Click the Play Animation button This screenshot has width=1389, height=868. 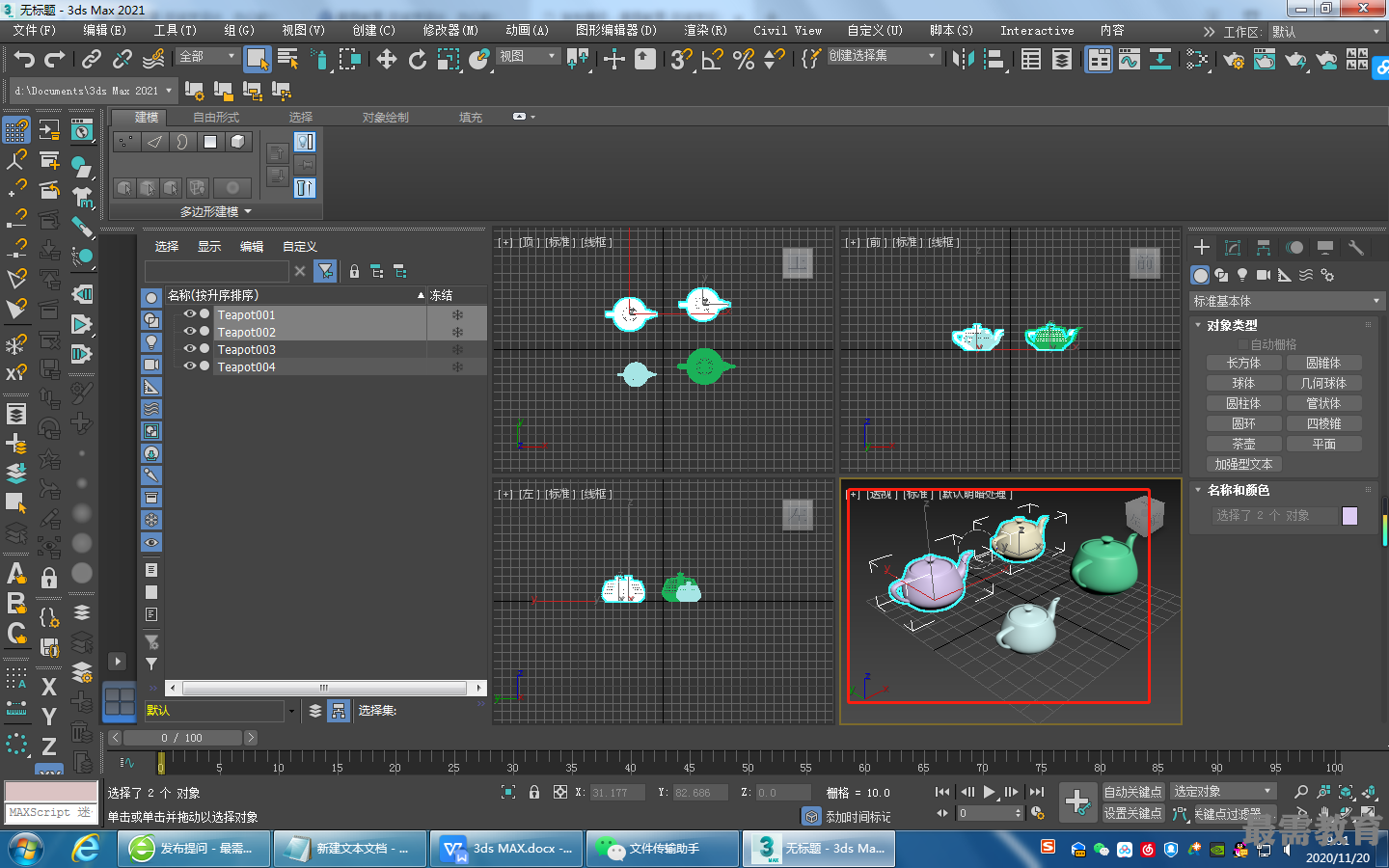tap(989, 792)
